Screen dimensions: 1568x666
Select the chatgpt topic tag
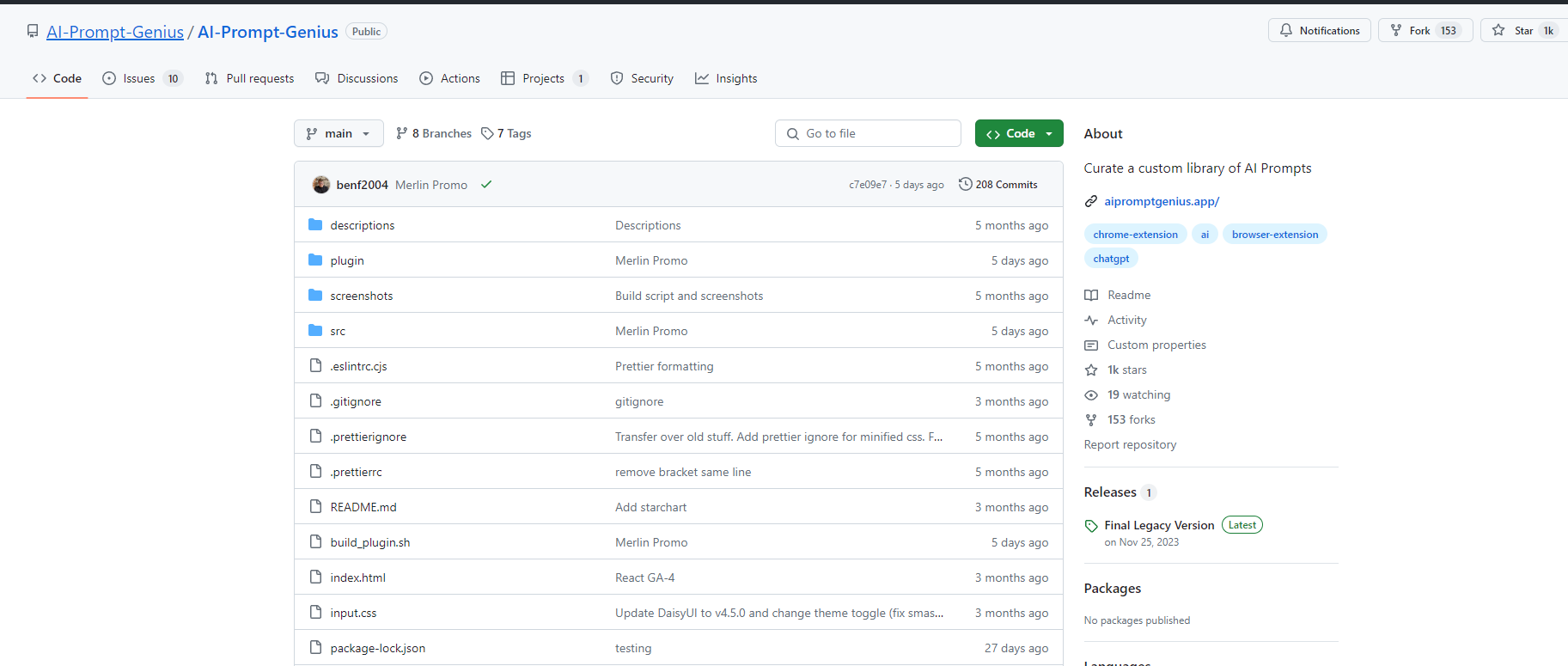tap(1111, 258)
